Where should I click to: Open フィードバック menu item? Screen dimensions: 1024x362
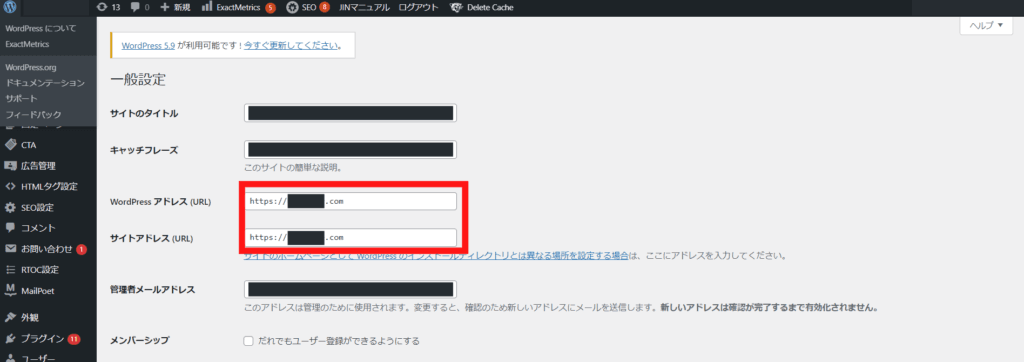coord(33,114)
